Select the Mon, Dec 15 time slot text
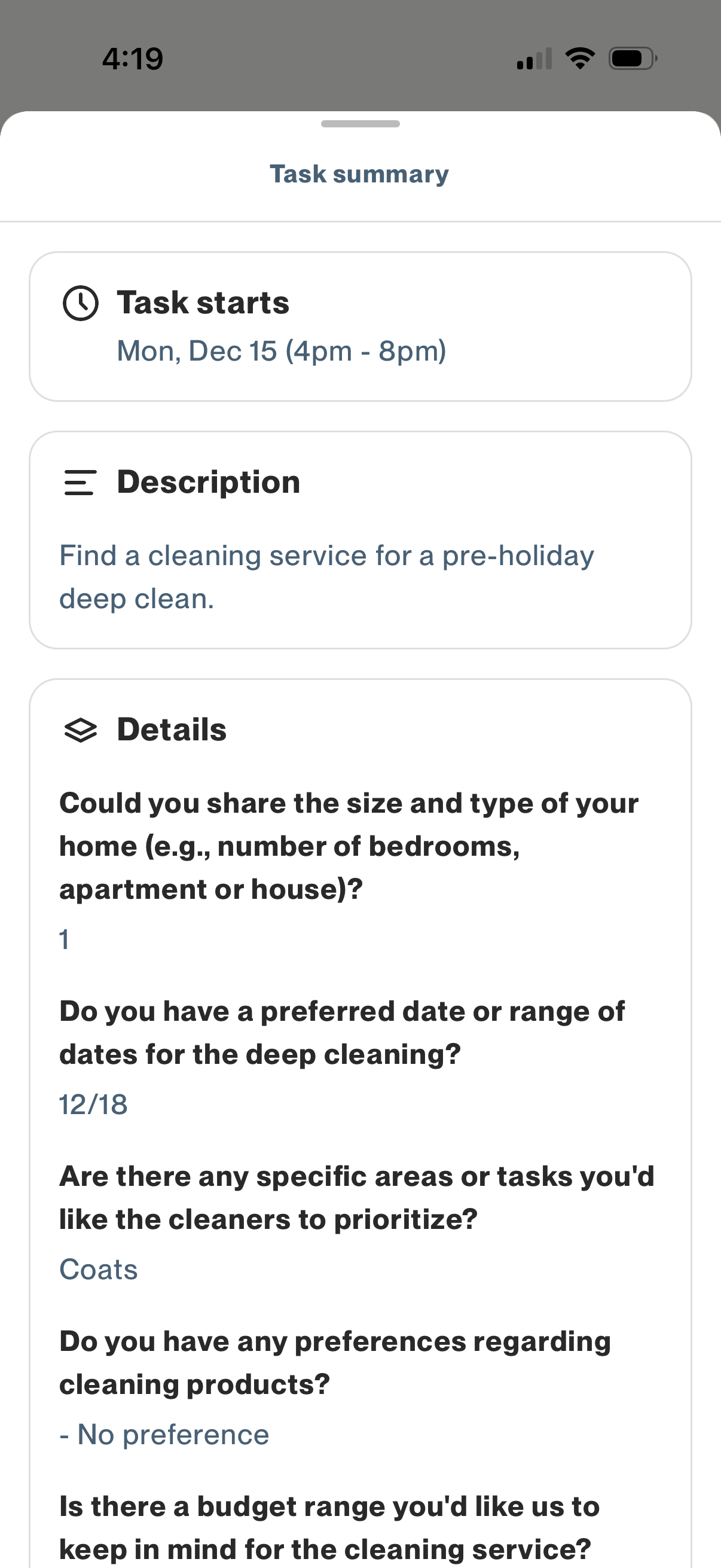 pos(282,351)
